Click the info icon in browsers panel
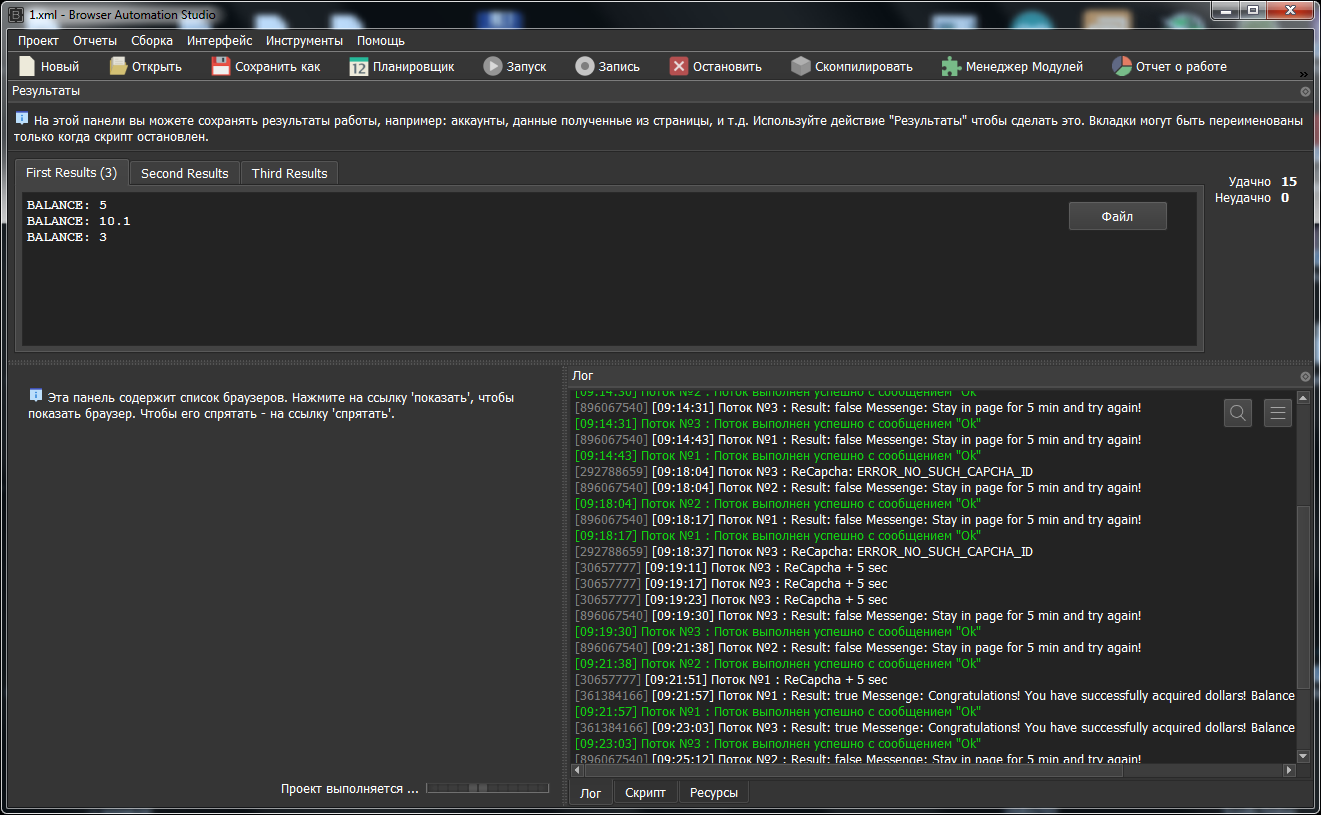 click(36, 396)
